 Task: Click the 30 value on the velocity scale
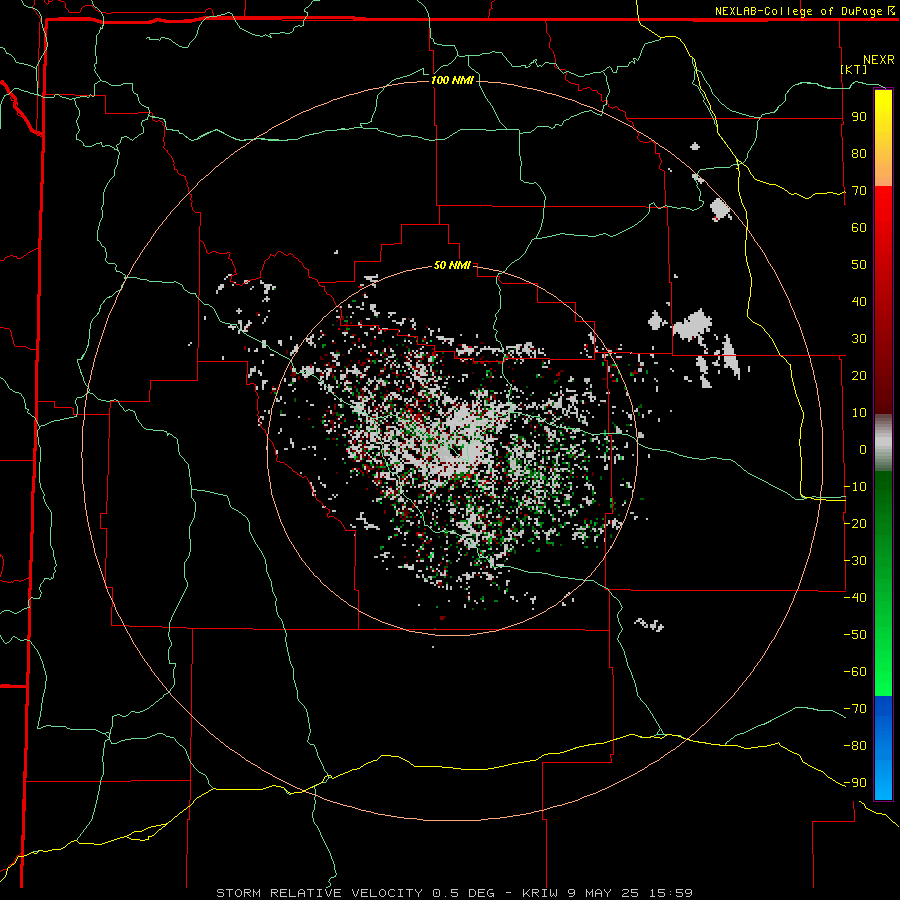coord(859,339)
